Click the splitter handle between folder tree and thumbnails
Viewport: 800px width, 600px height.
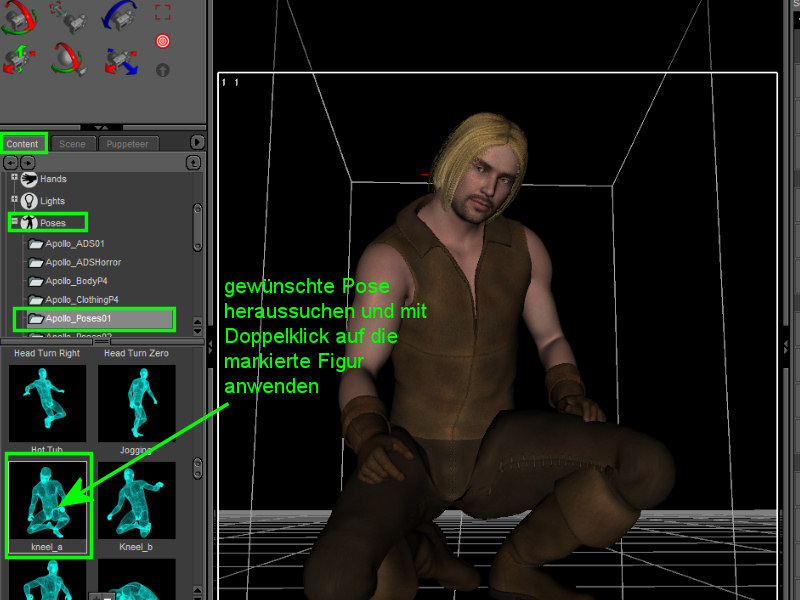tap(102, 341)
